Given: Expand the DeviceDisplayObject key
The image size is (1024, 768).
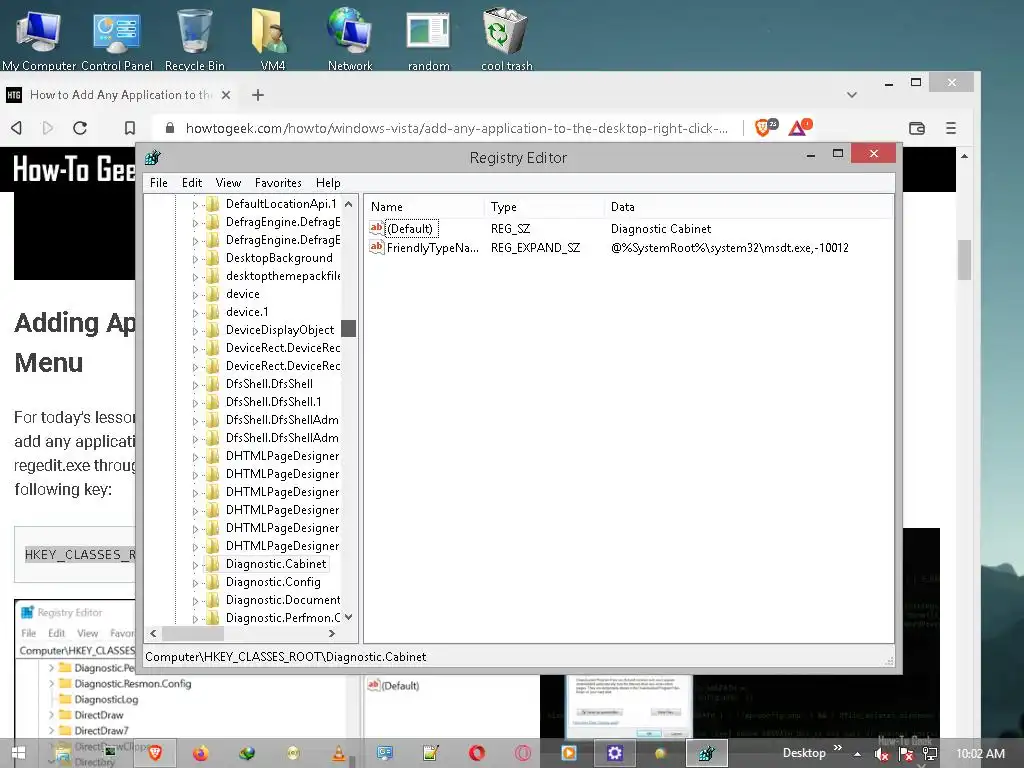Looking at the screenshot, I should pos(195,331).
